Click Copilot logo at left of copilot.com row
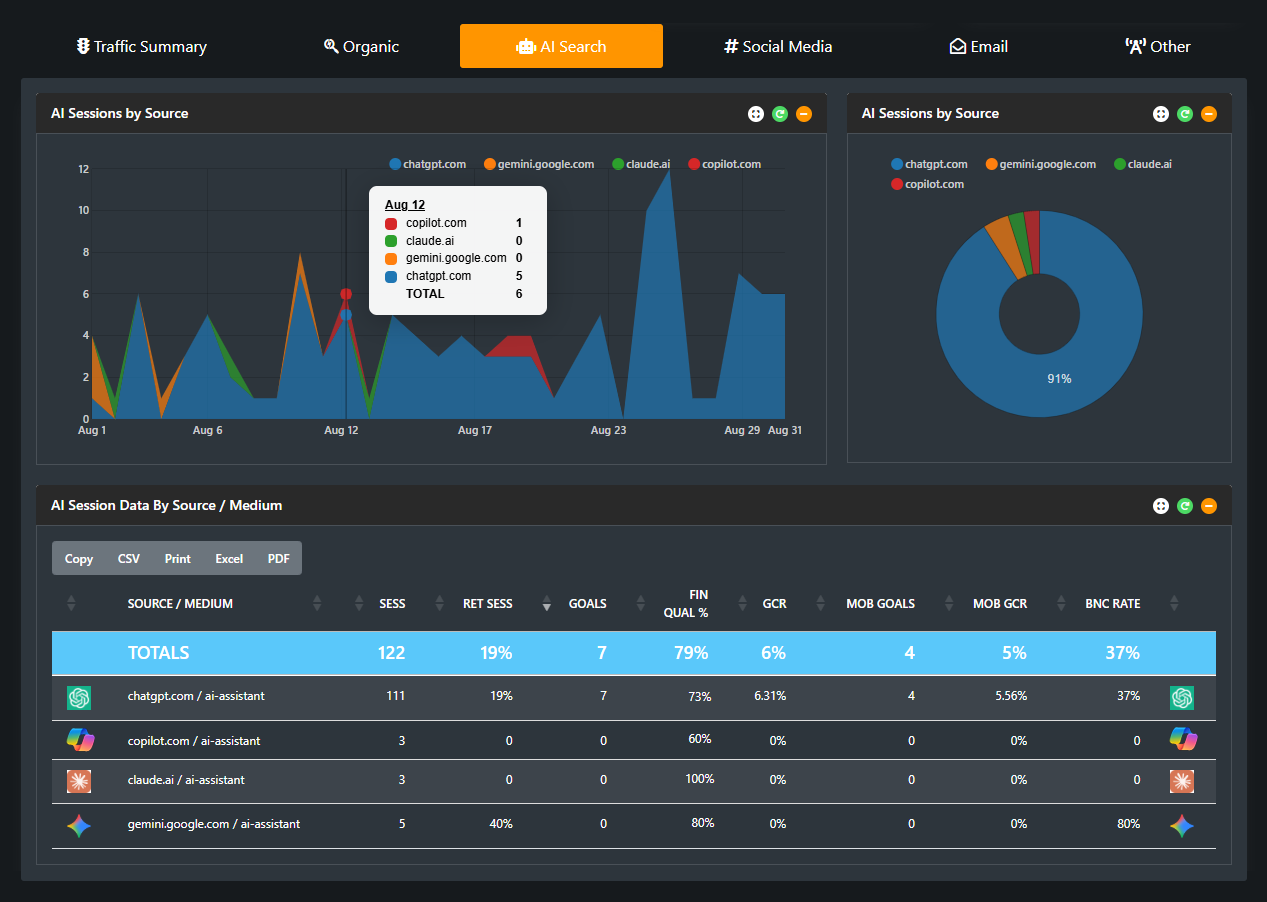Screen dimensions: 1267x902 [79, 740]
